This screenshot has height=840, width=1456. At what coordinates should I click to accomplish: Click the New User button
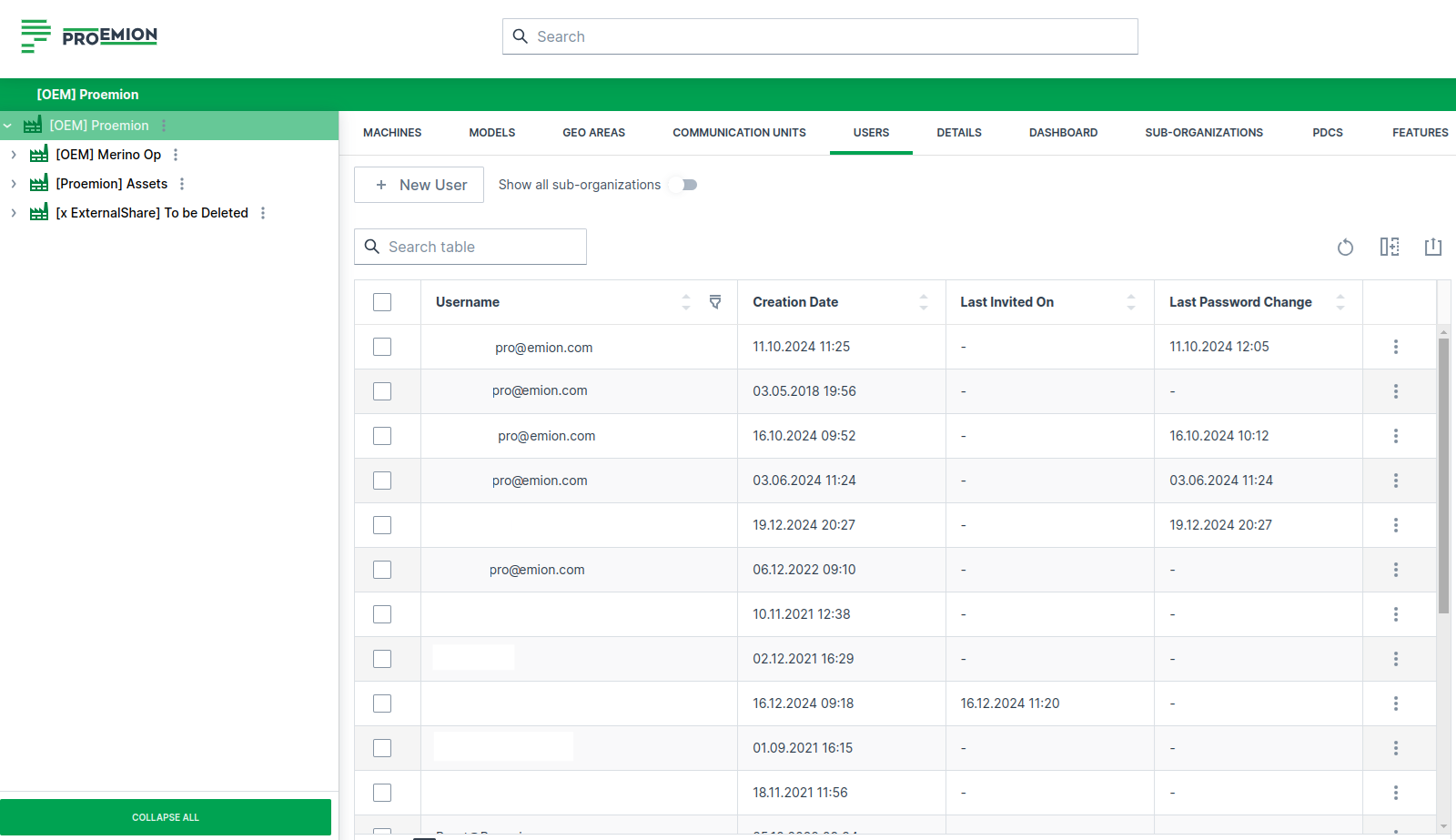pos(419,185)
